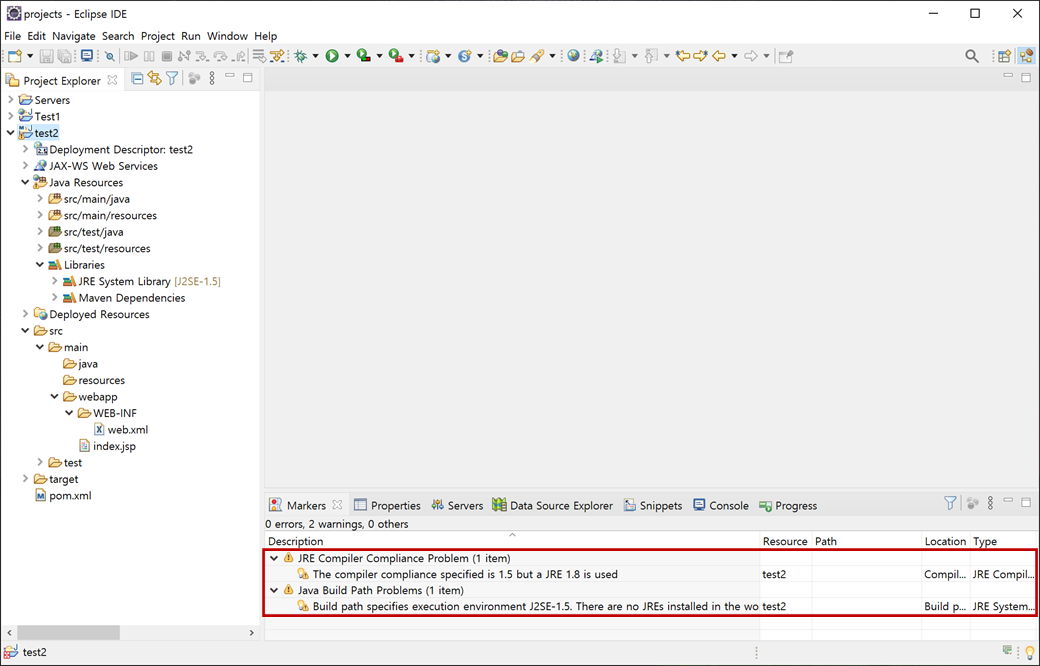Select pom.xml in Project Explorer
This screenshot has height=666, width=1040.
click(x=63, y=496)
